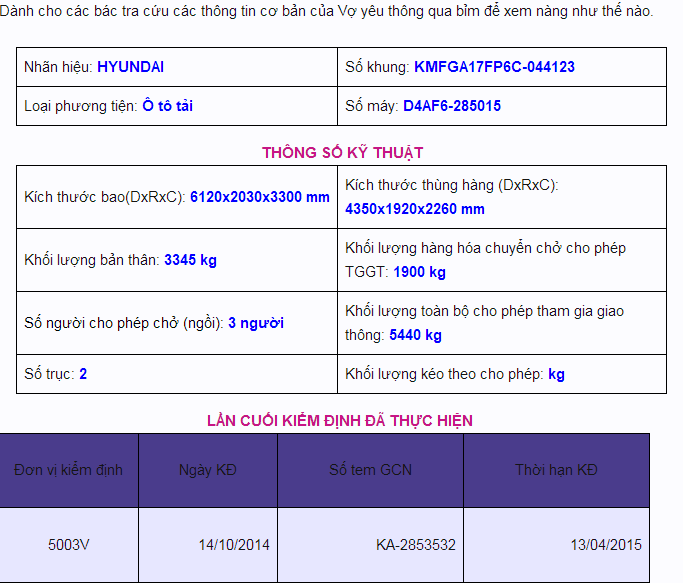Click the Đơn vị kiểm định column header

point(69,470)
